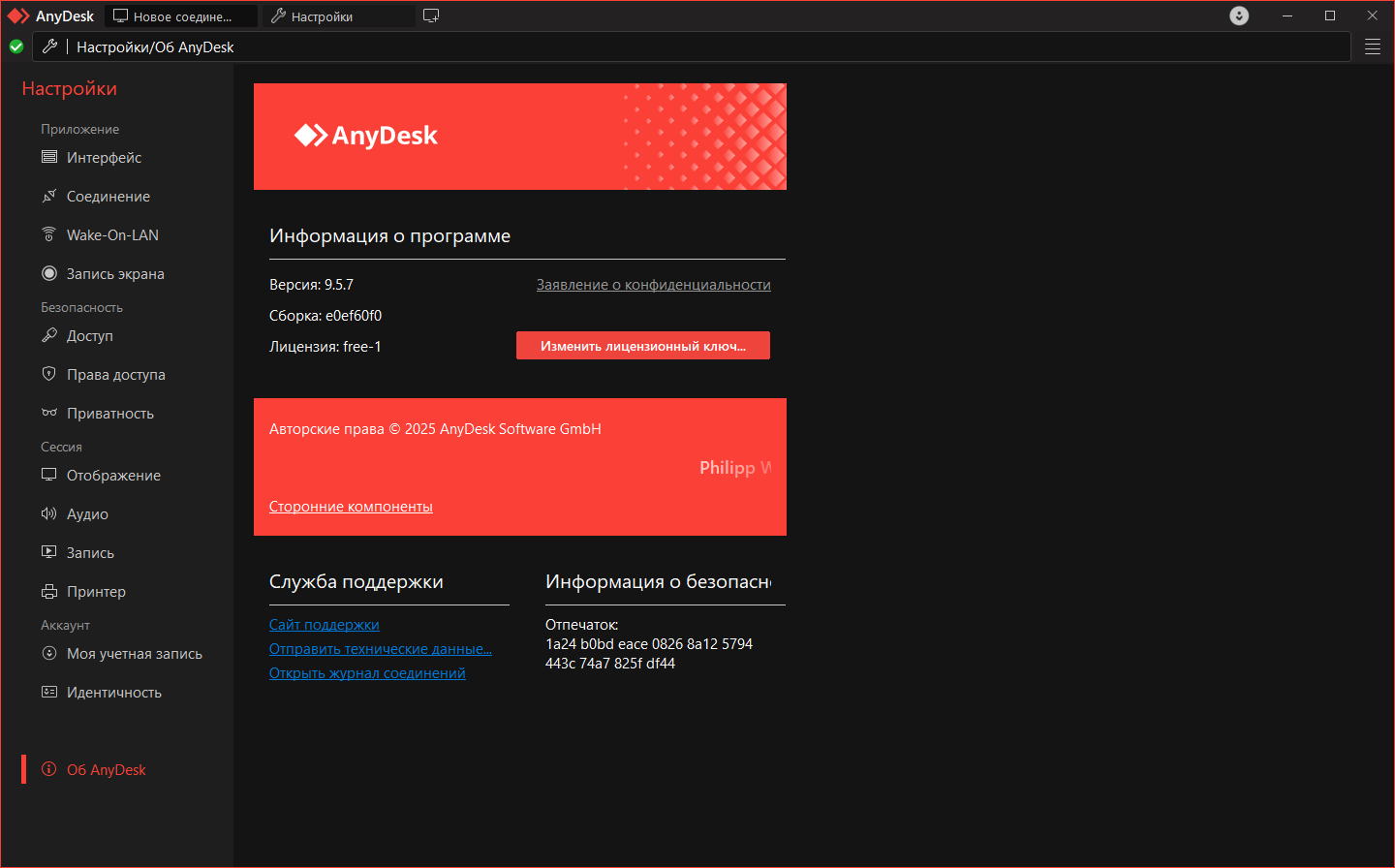Expand the round download arrow dropdown in title bar

(1239, 15)
